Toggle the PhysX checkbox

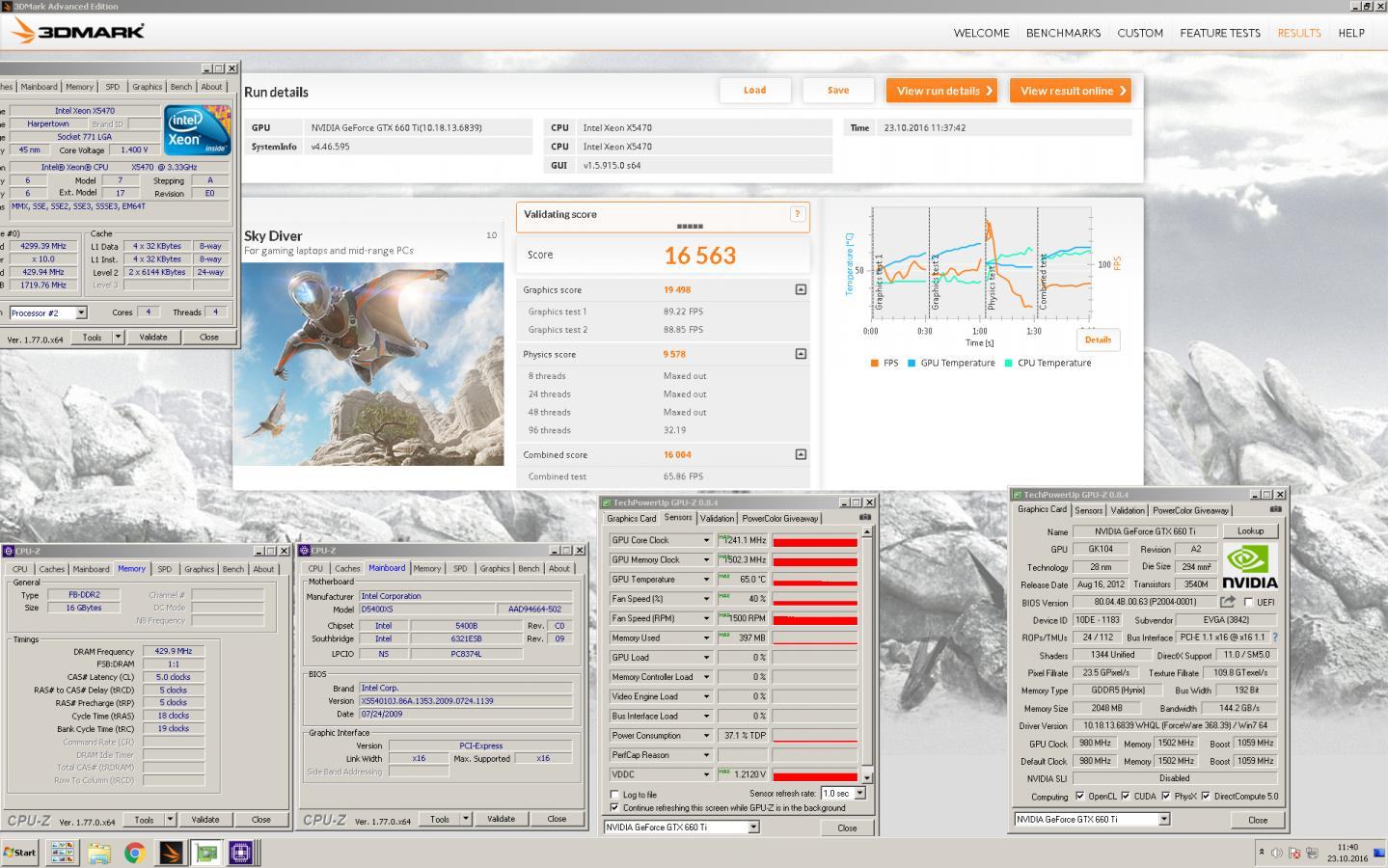[1166, 797]
